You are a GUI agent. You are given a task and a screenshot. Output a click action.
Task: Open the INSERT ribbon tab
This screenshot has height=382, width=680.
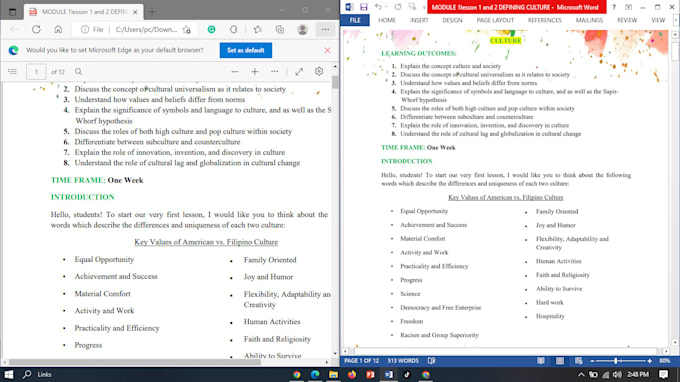click(419, 20)
